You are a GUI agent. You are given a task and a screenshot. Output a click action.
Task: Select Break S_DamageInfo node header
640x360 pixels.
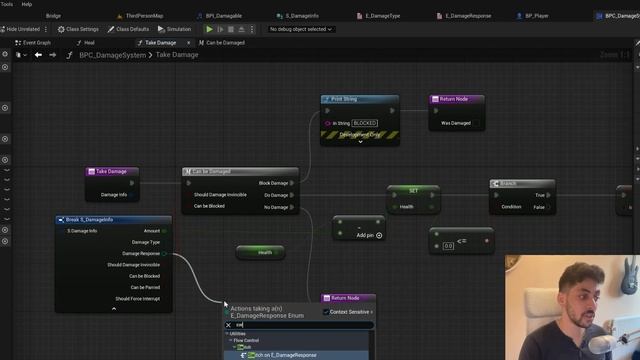[x=113, y=220]
